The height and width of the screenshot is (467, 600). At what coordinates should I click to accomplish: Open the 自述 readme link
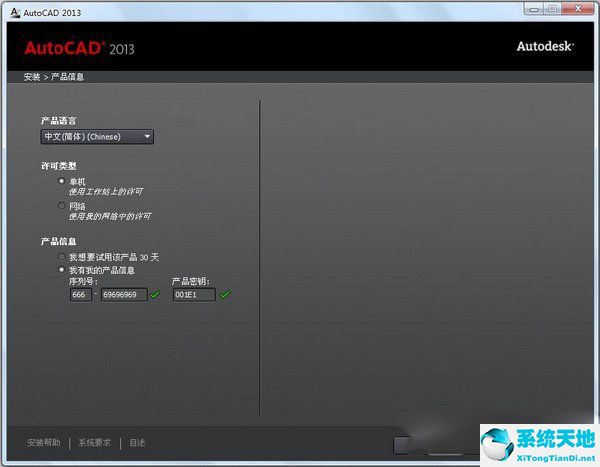point(137,443)
